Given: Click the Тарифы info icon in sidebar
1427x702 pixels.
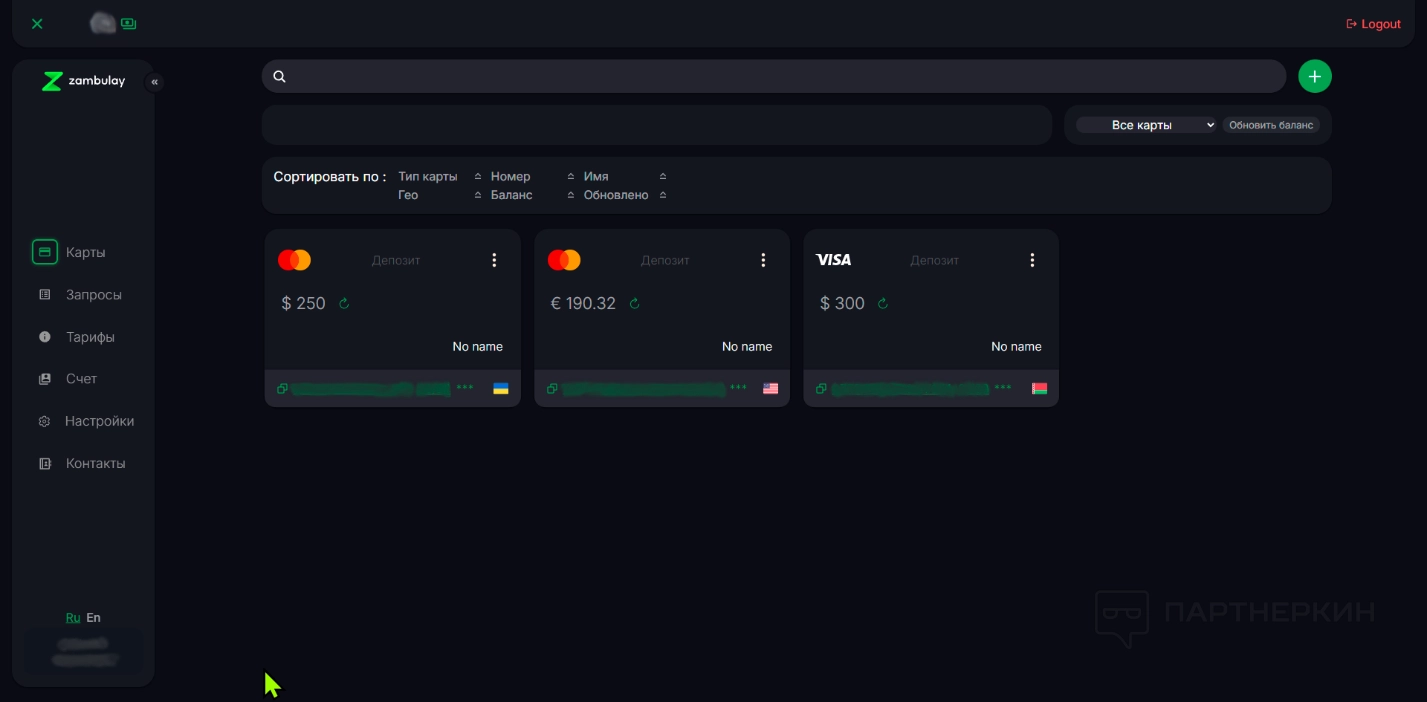Looking at the screenshot, I should pos(44,337).
